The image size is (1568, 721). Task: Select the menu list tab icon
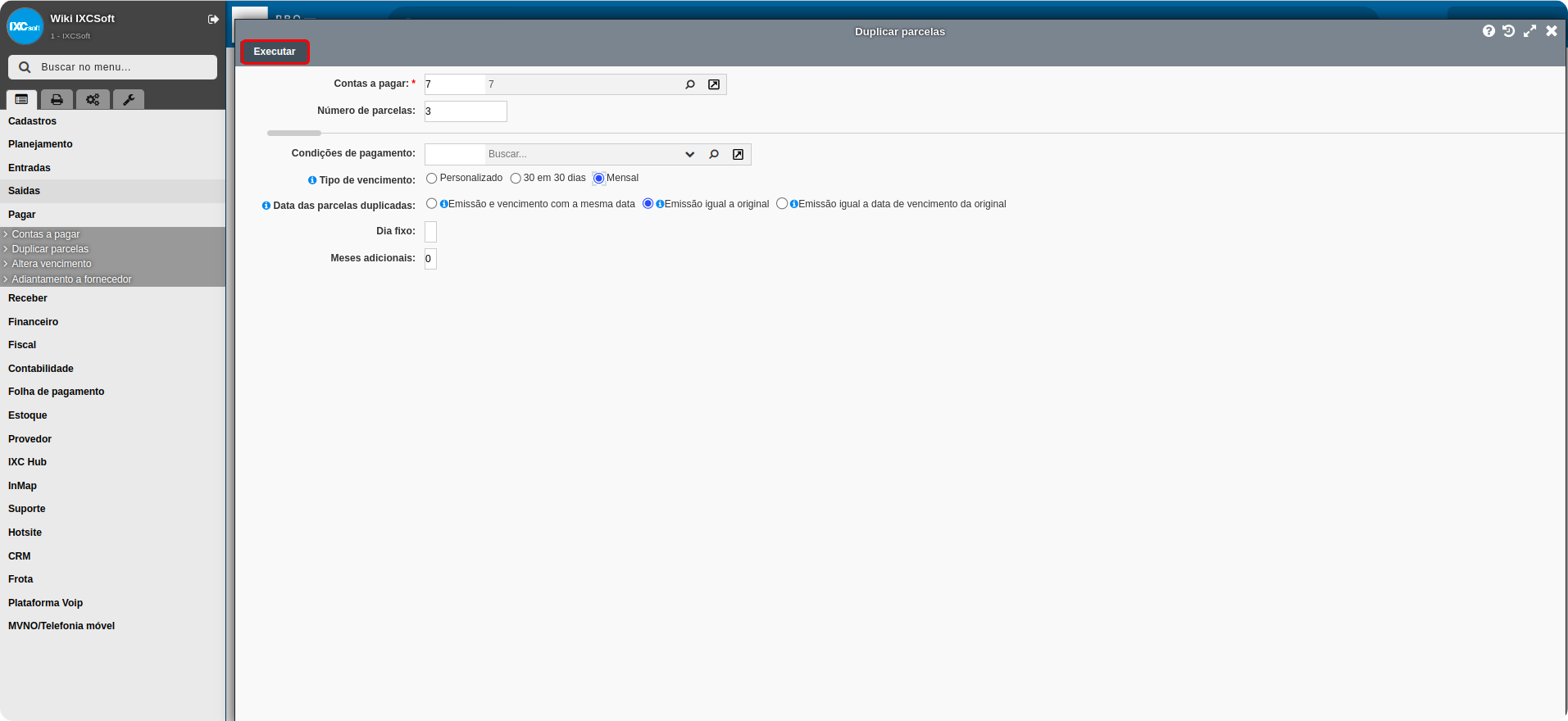coord(21,99)
